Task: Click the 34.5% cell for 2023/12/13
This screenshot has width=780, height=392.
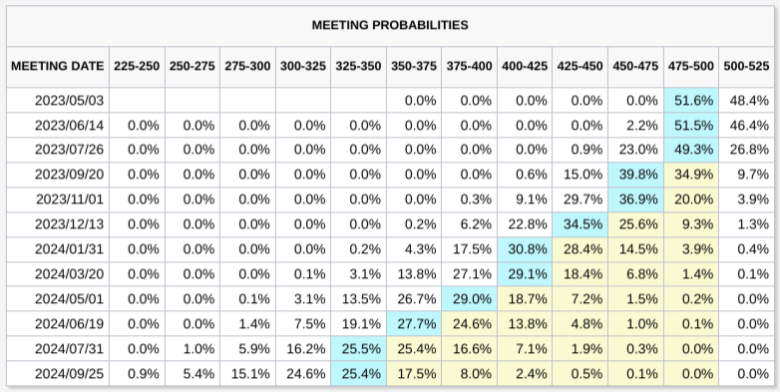Action: tap(580, 224)
